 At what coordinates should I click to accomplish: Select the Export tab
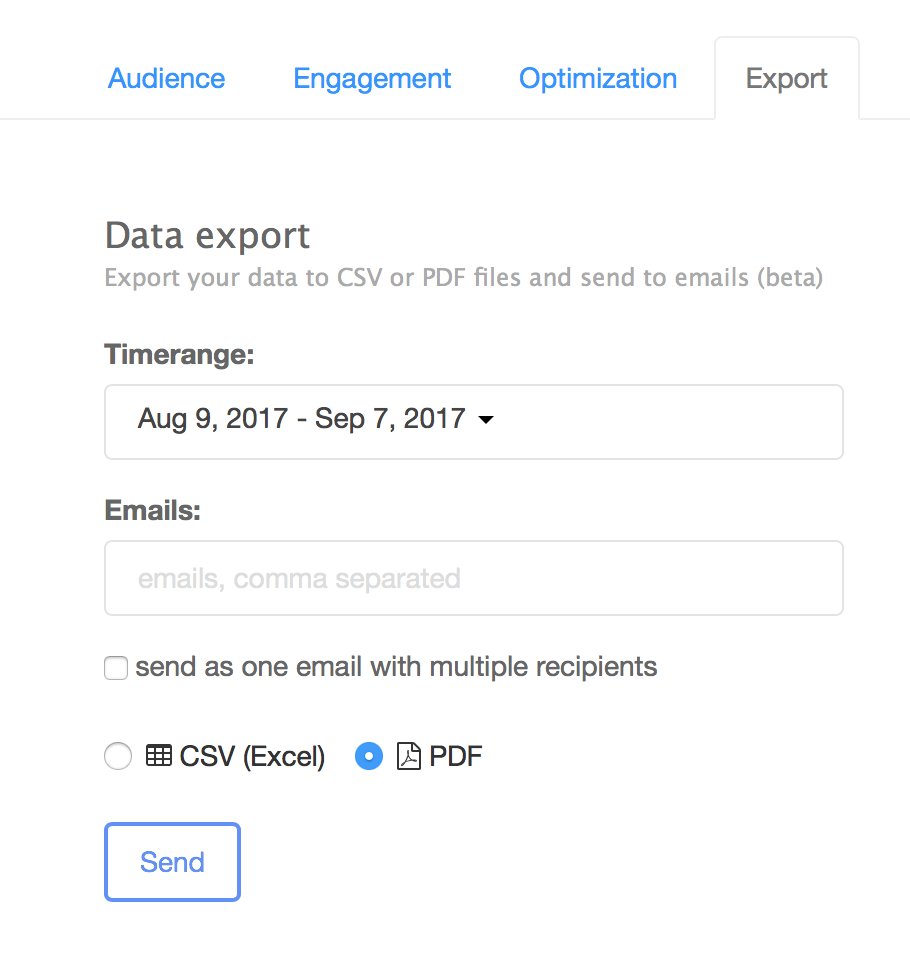[x=786, y=79]
